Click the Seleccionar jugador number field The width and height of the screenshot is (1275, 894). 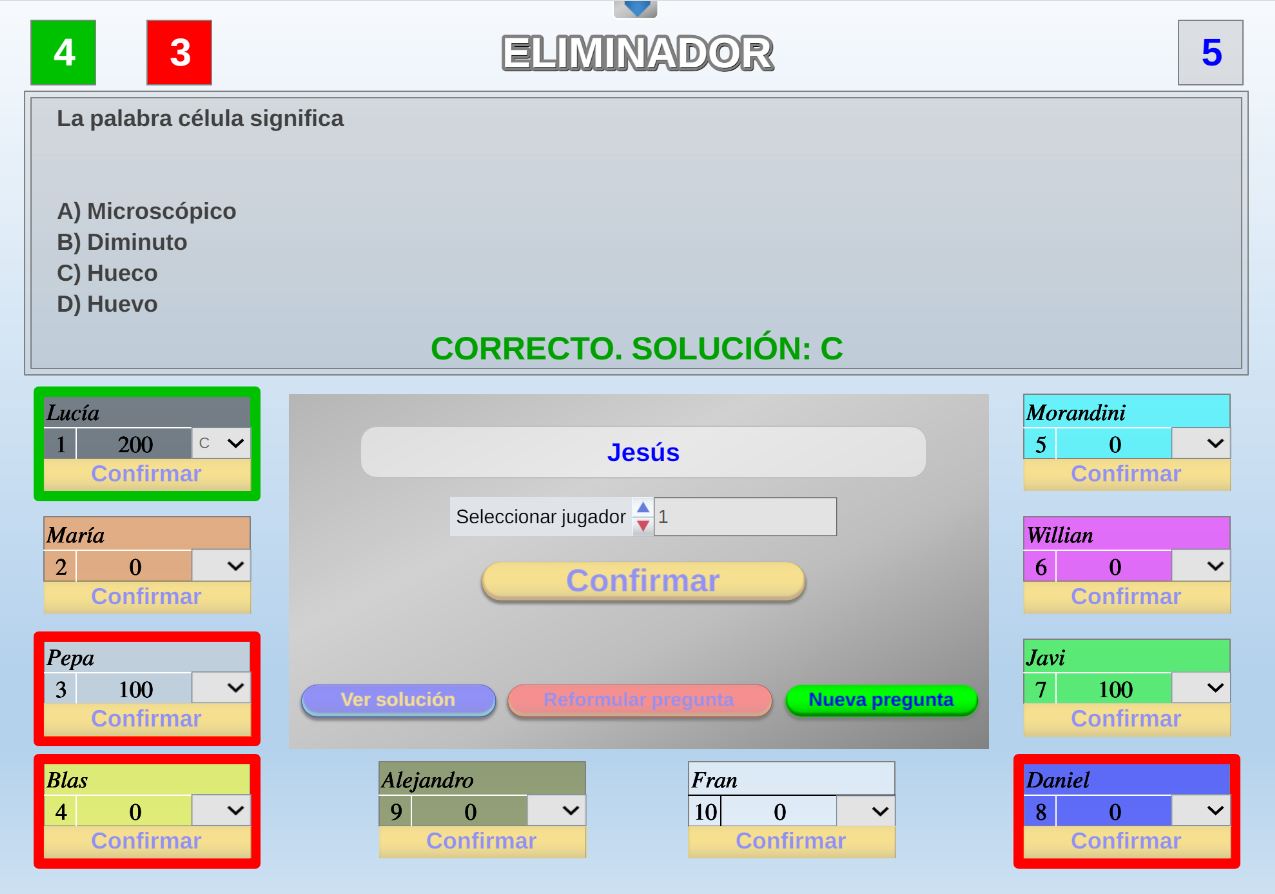click(745, 517)
